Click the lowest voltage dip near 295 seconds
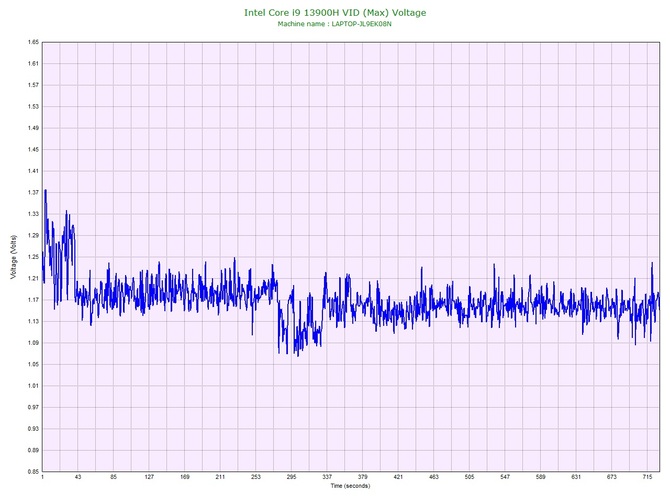This screenshot has width=670, height=503. 298,355
